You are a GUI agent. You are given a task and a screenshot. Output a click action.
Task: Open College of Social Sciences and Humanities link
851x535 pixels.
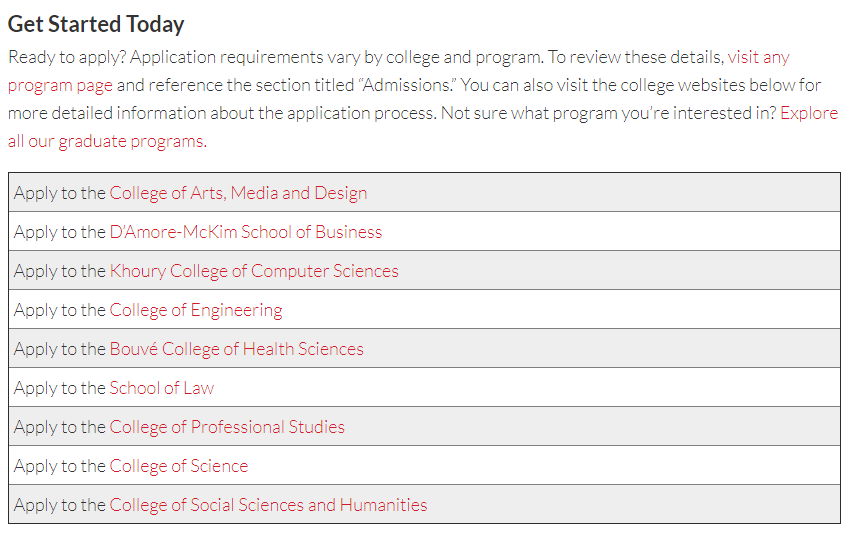coord(268,506)
